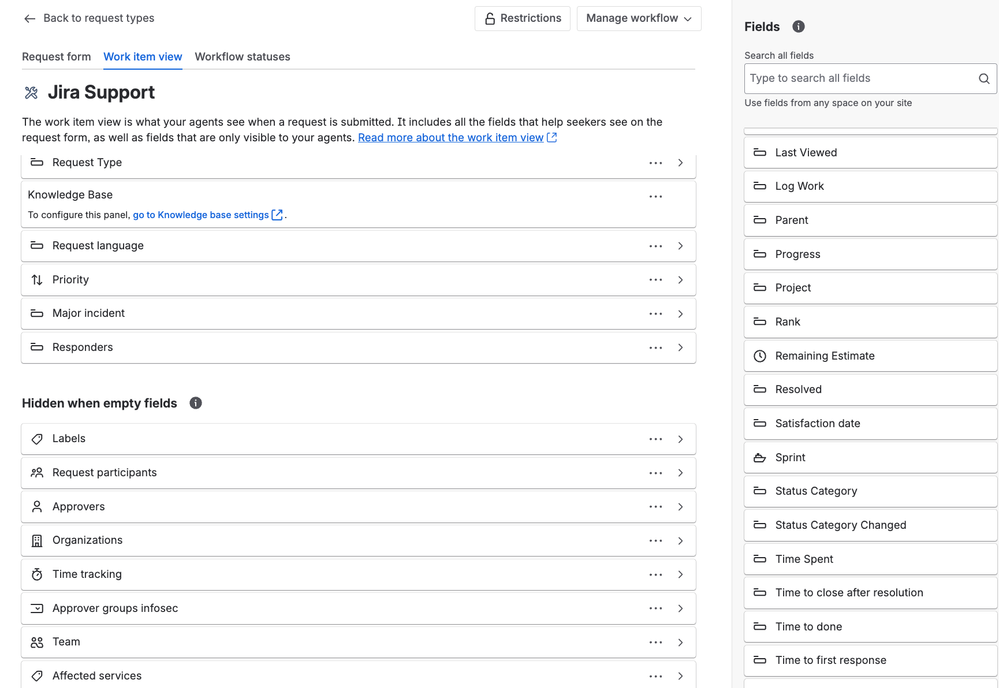This screenshot has height=688, width=999.
Task: Open the ellipsis menu on Major incident row
Action: pyautogui.click(x=656, y=314)
